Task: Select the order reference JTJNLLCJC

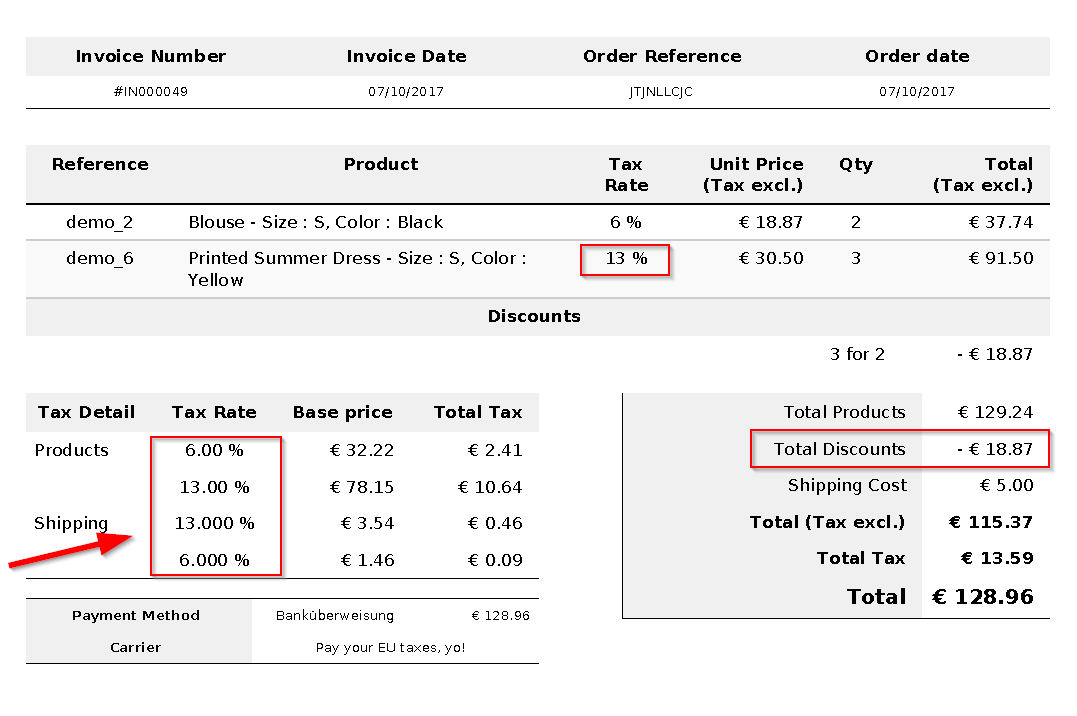Action: click(x=661, y=92)
